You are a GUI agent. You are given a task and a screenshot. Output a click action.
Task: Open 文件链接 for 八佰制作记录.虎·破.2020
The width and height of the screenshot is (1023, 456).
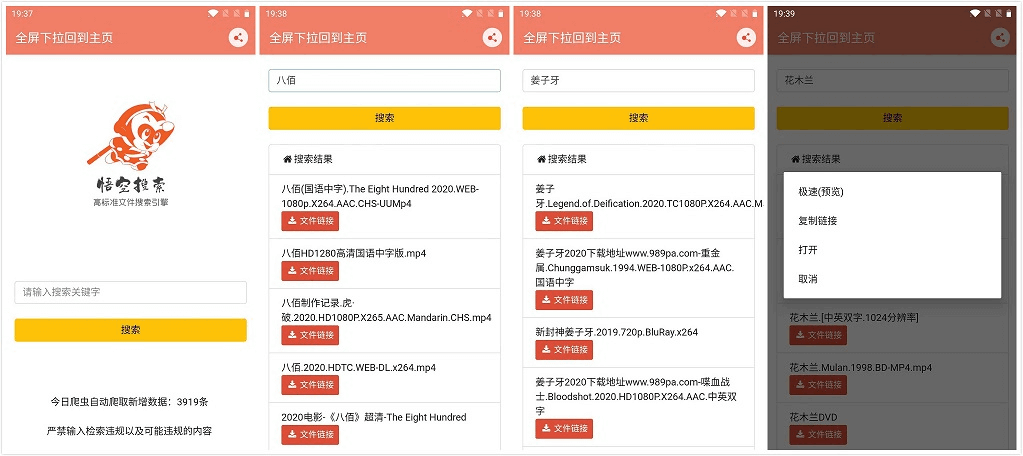(310, 335)
